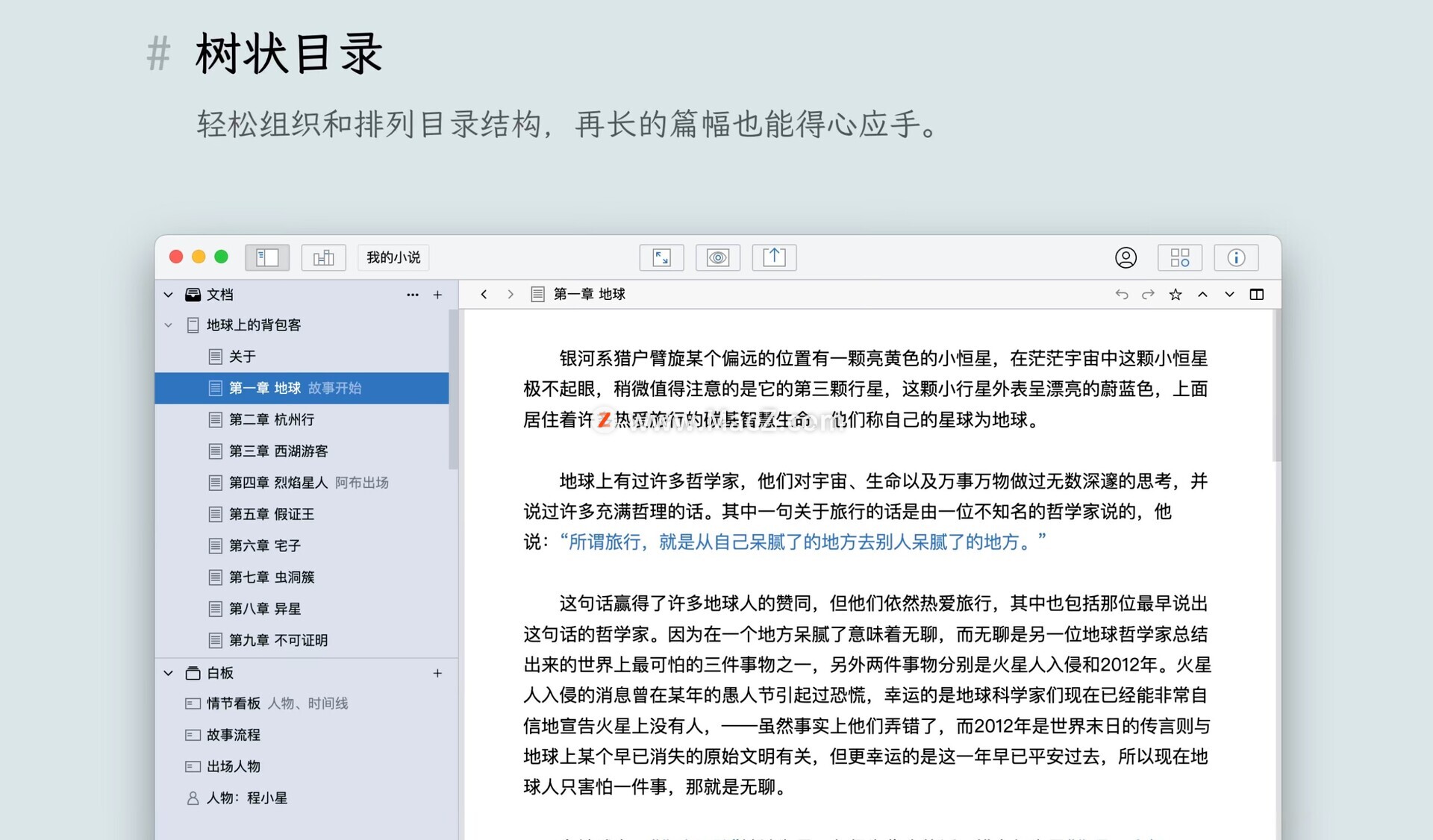Collapse the 白板 section
Image resolution: width=1433 pixels, height=840 pixels.
point(169,673)
